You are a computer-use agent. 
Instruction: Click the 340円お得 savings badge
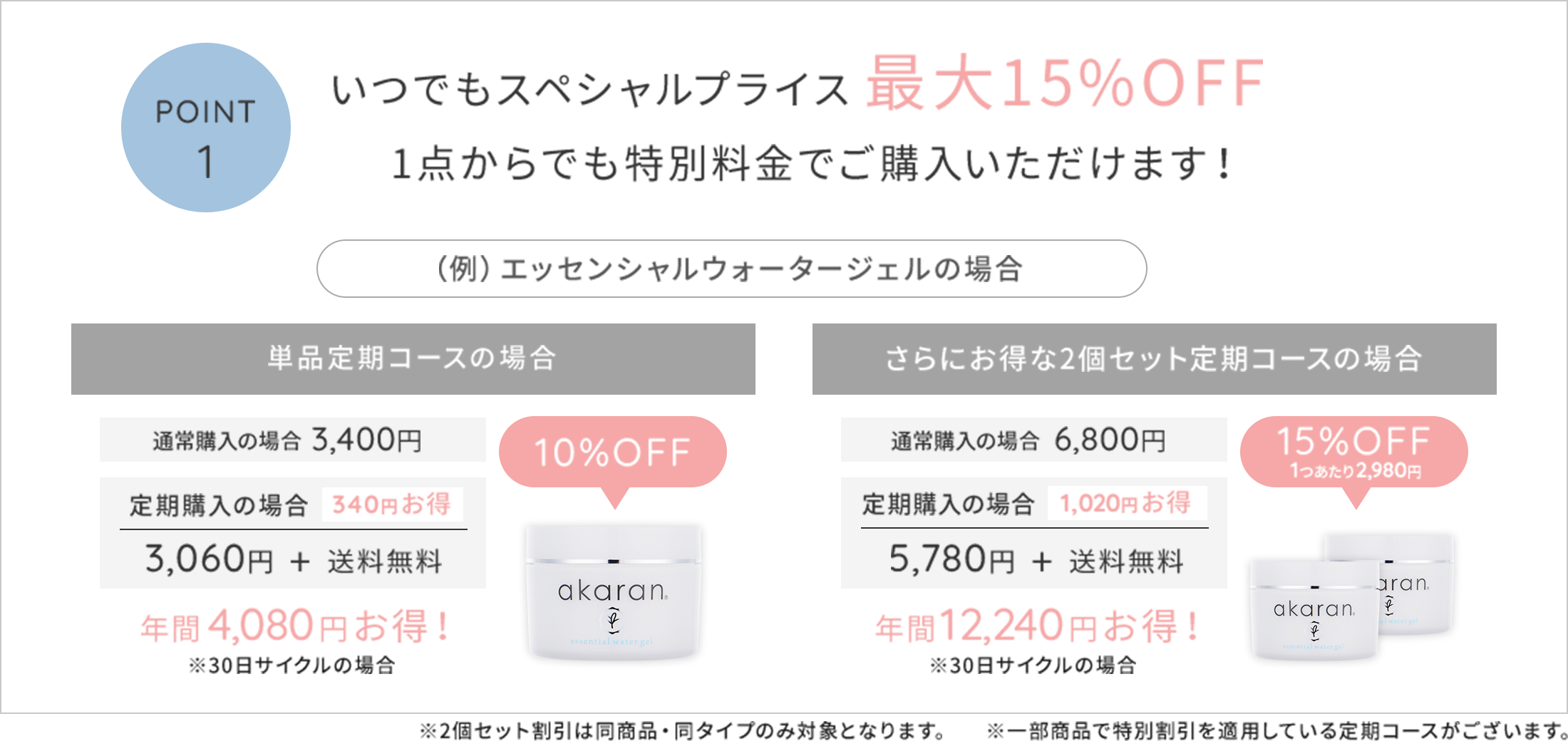tap(392, 504)
